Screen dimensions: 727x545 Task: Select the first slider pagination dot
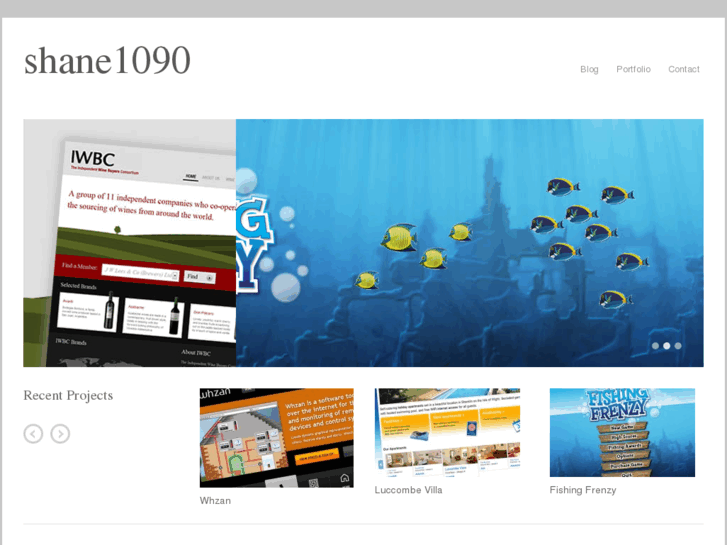coord(655,346)
